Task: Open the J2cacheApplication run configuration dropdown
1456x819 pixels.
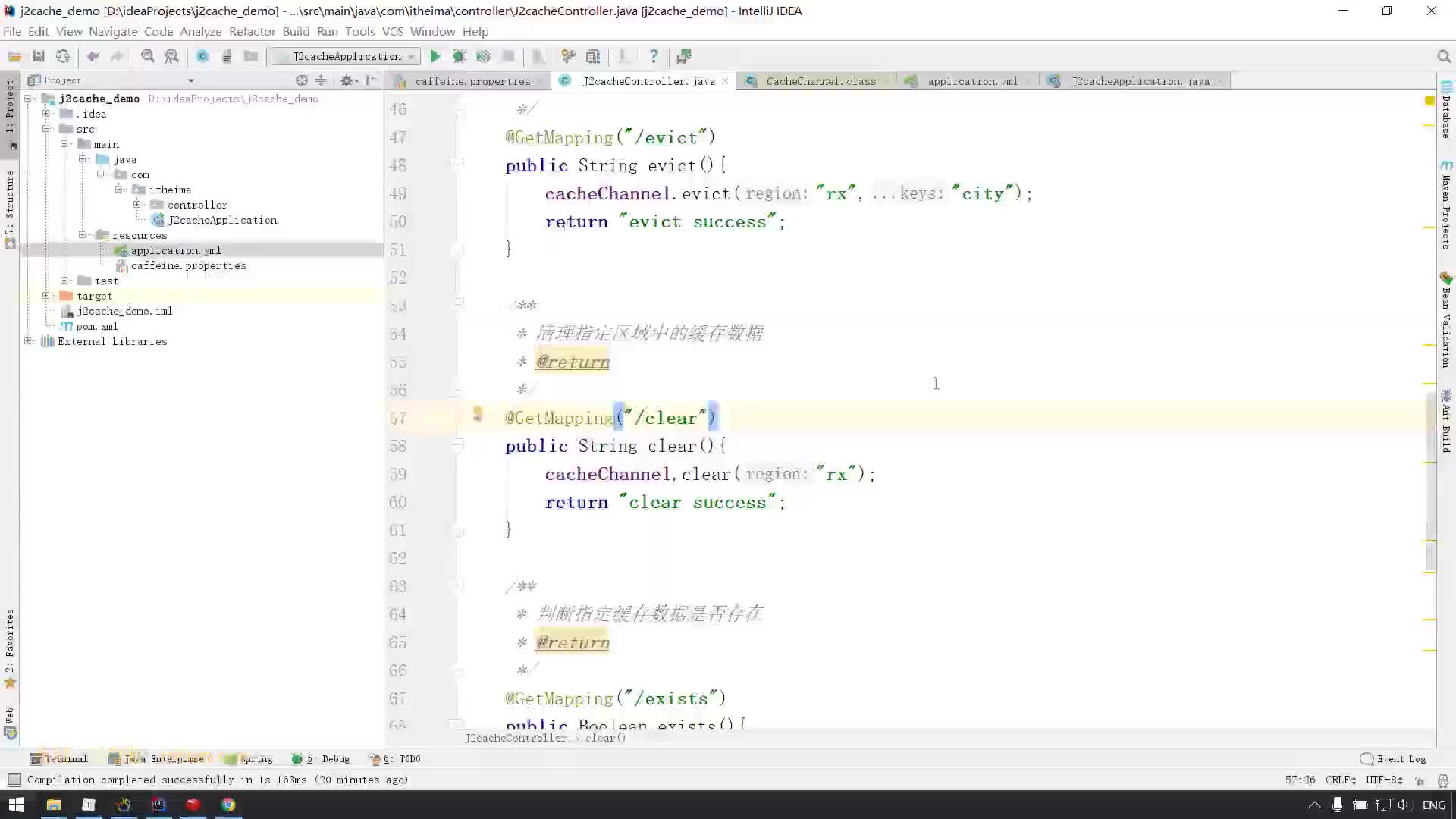Action: (x=345, y=56)
